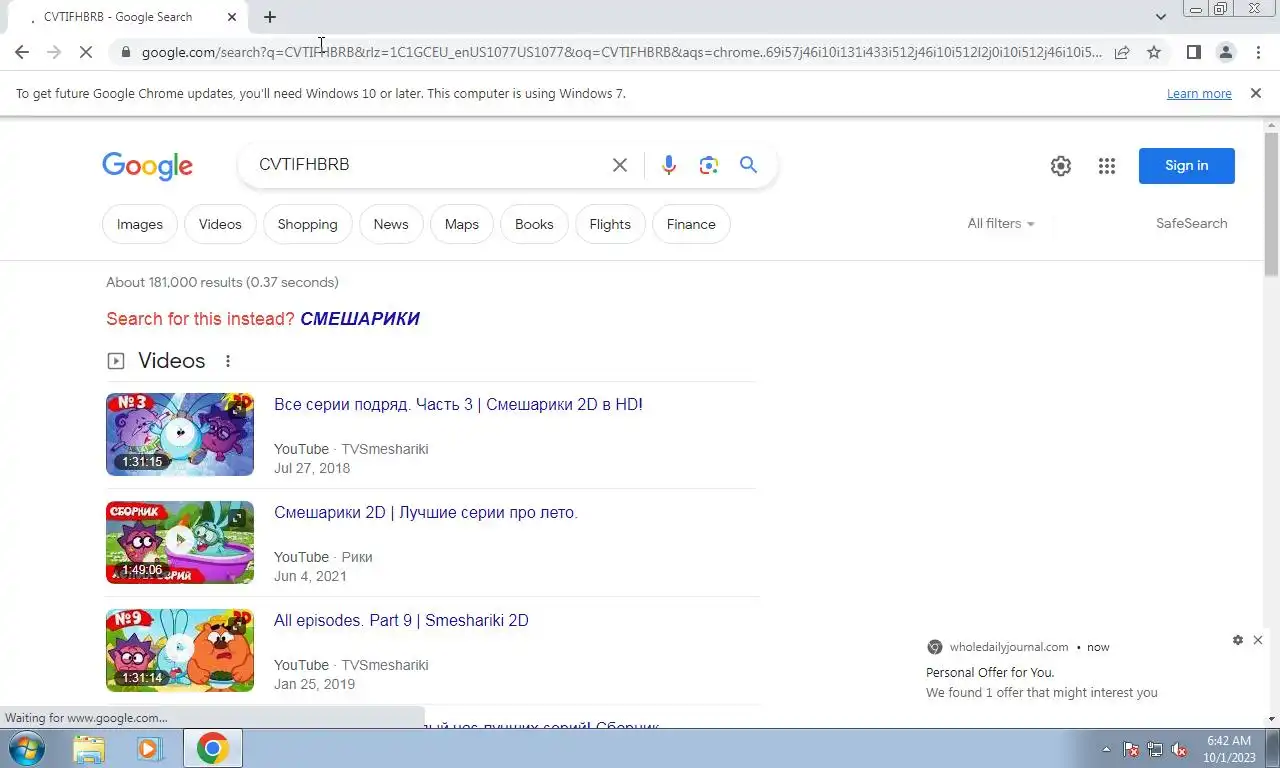1280x768 pixels.
Task: Open Chrome profile avatar
Action: tap(1225, 52)
